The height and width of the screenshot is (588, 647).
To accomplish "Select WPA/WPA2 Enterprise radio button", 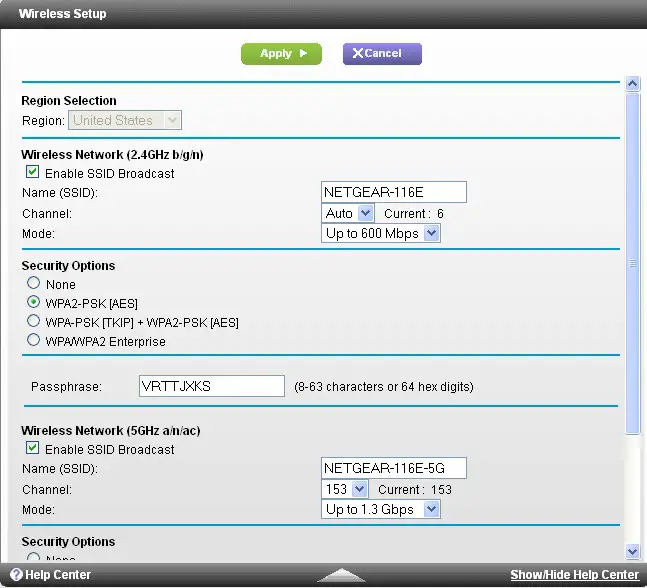I will click(x=34, y=341).
